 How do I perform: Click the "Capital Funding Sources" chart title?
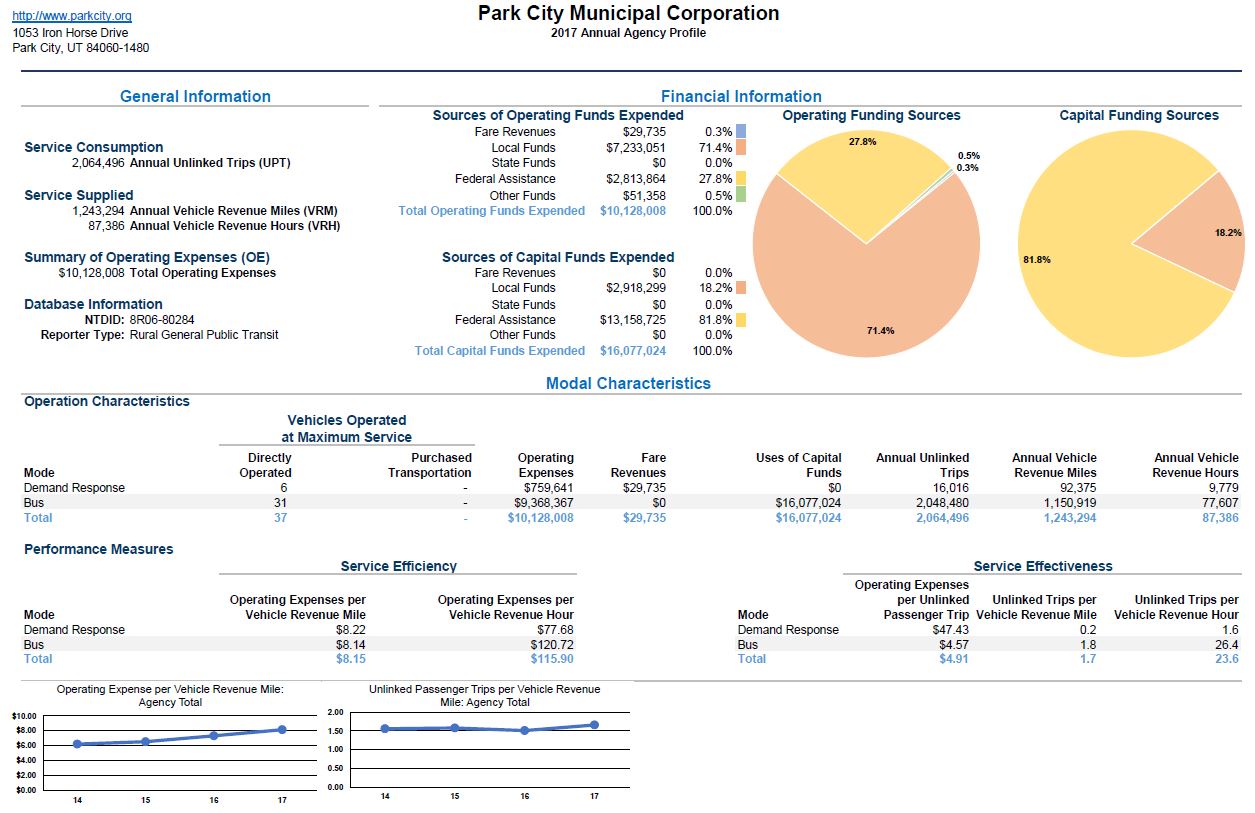pos(1139,115)
